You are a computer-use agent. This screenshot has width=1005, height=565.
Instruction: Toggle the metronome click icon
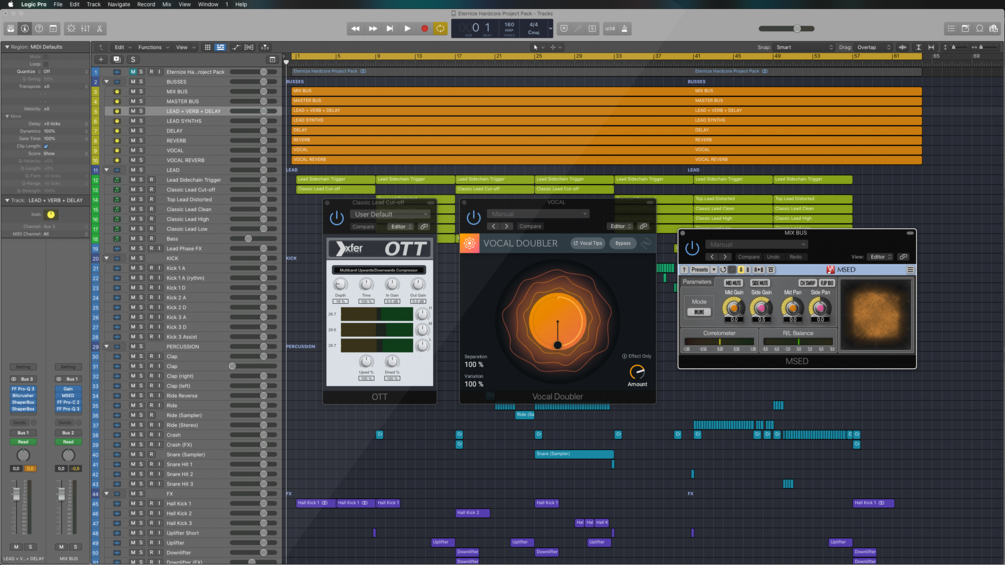pos(624,28)
